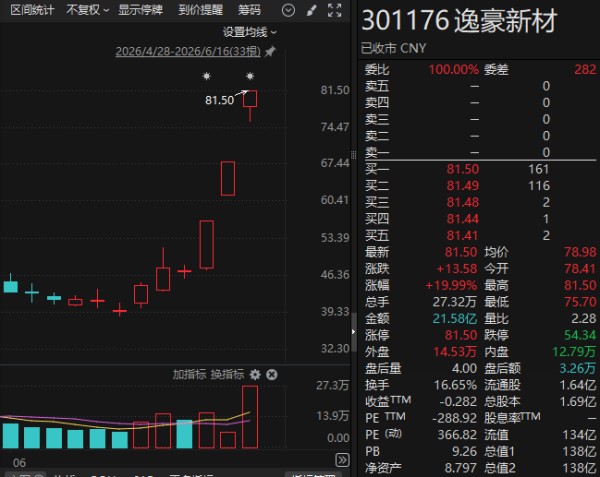Click 换指标 to switch indicator
The width and height of the screenshot is (600, 477).
click(x=227, y=374)
